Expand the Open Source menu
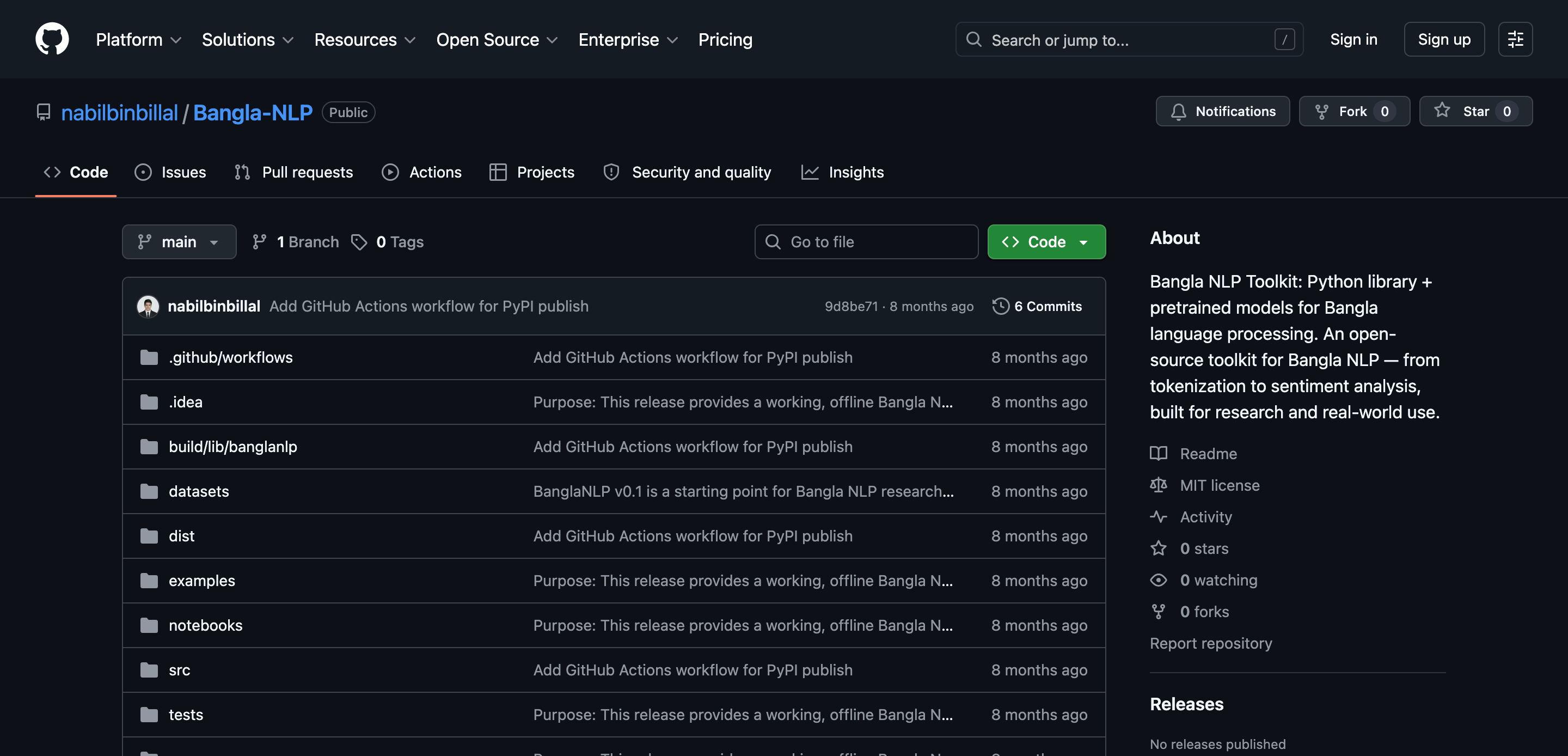Viewport: 1568px width, 756px height. (x=497, y=40)
